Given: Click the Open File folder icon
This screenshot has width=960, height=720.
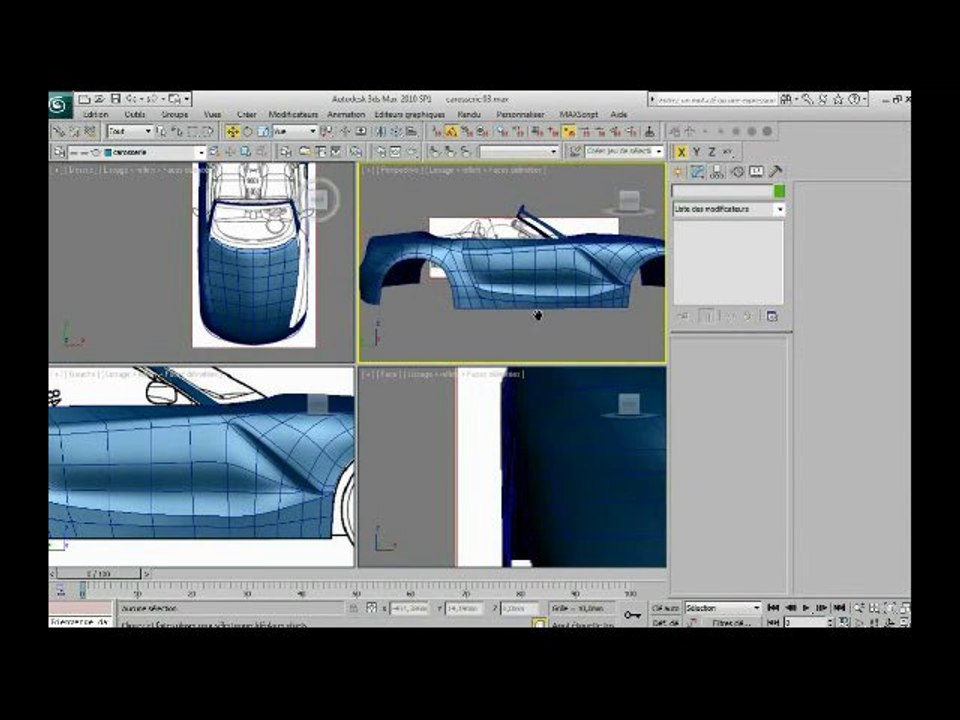Looking at the screenshot, I should pyautogui.click(x=99, y=99).
